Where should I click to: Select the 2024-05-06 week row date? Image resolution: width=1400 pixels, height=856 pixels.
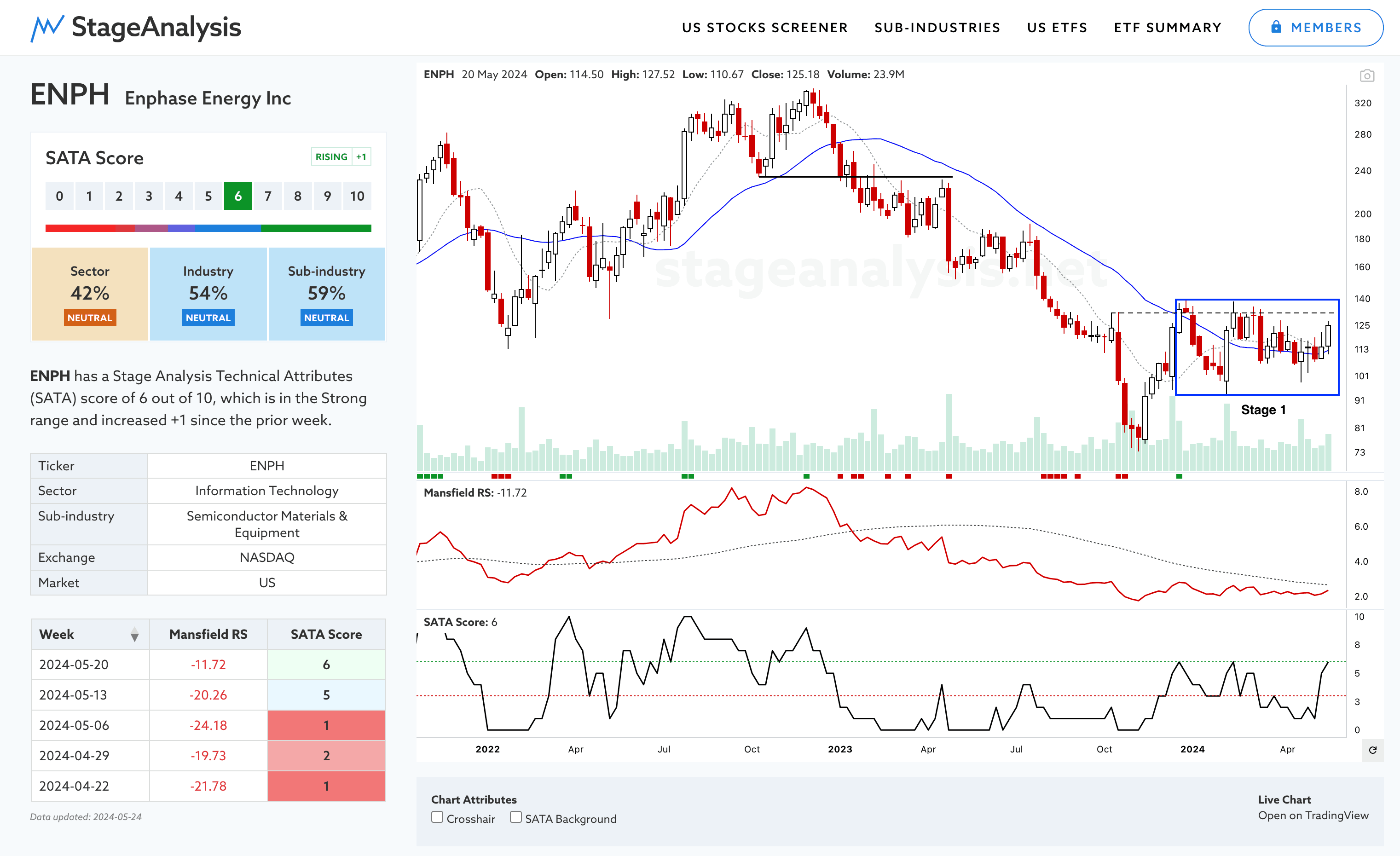(74, 725)
